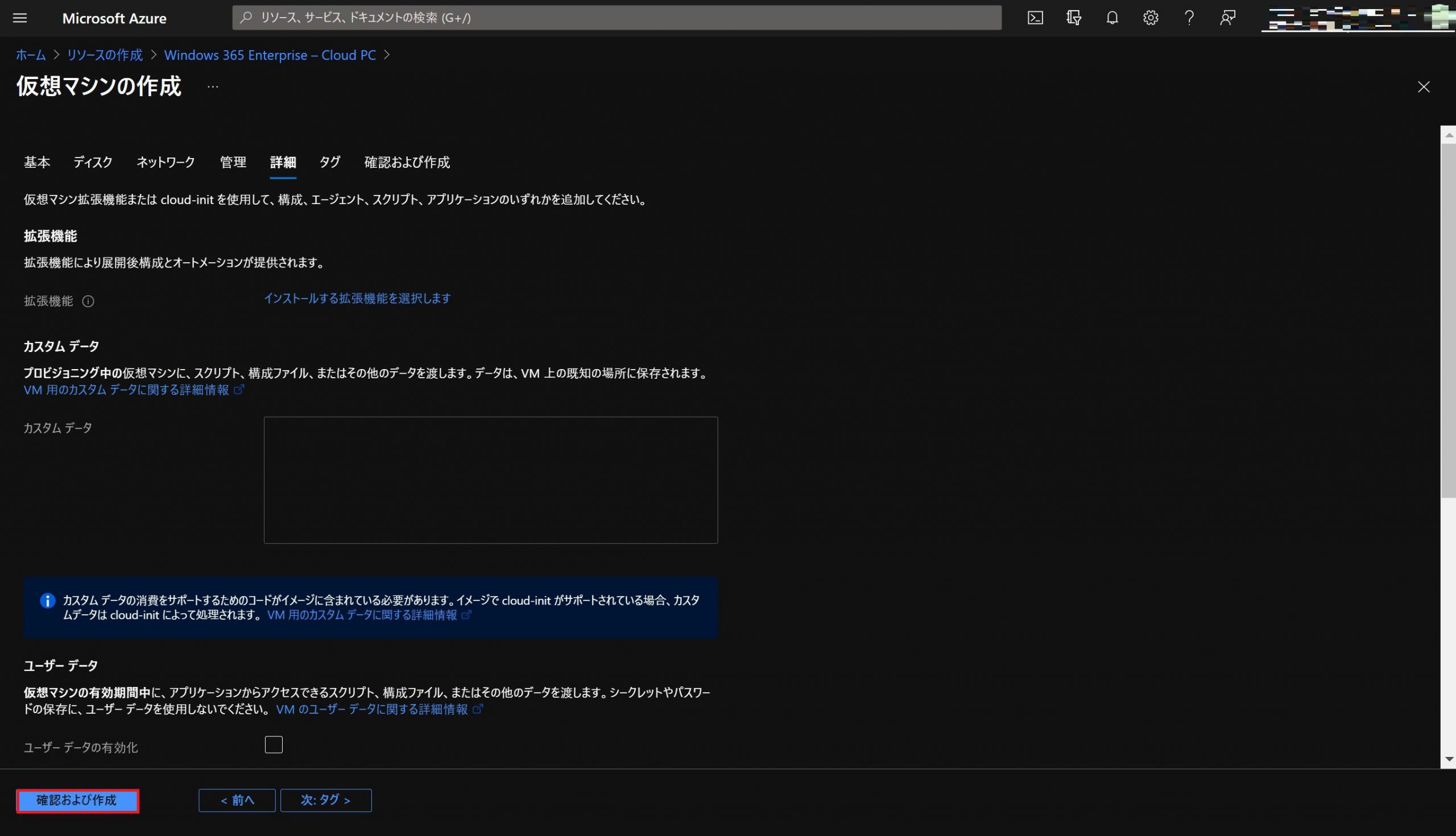
Task: Open portal settings gear
Action: point(1150,18)
